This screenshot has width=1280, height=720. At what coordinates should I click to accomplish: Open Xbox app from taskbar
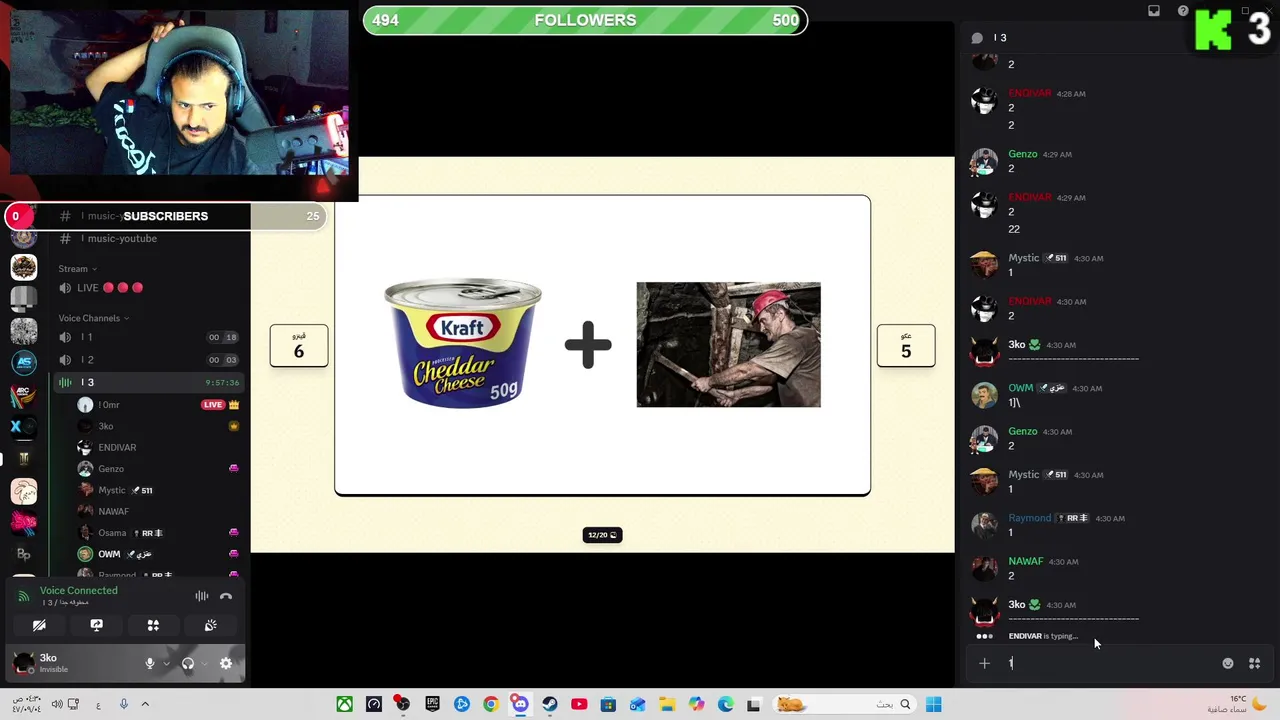[x=344, y=704]
